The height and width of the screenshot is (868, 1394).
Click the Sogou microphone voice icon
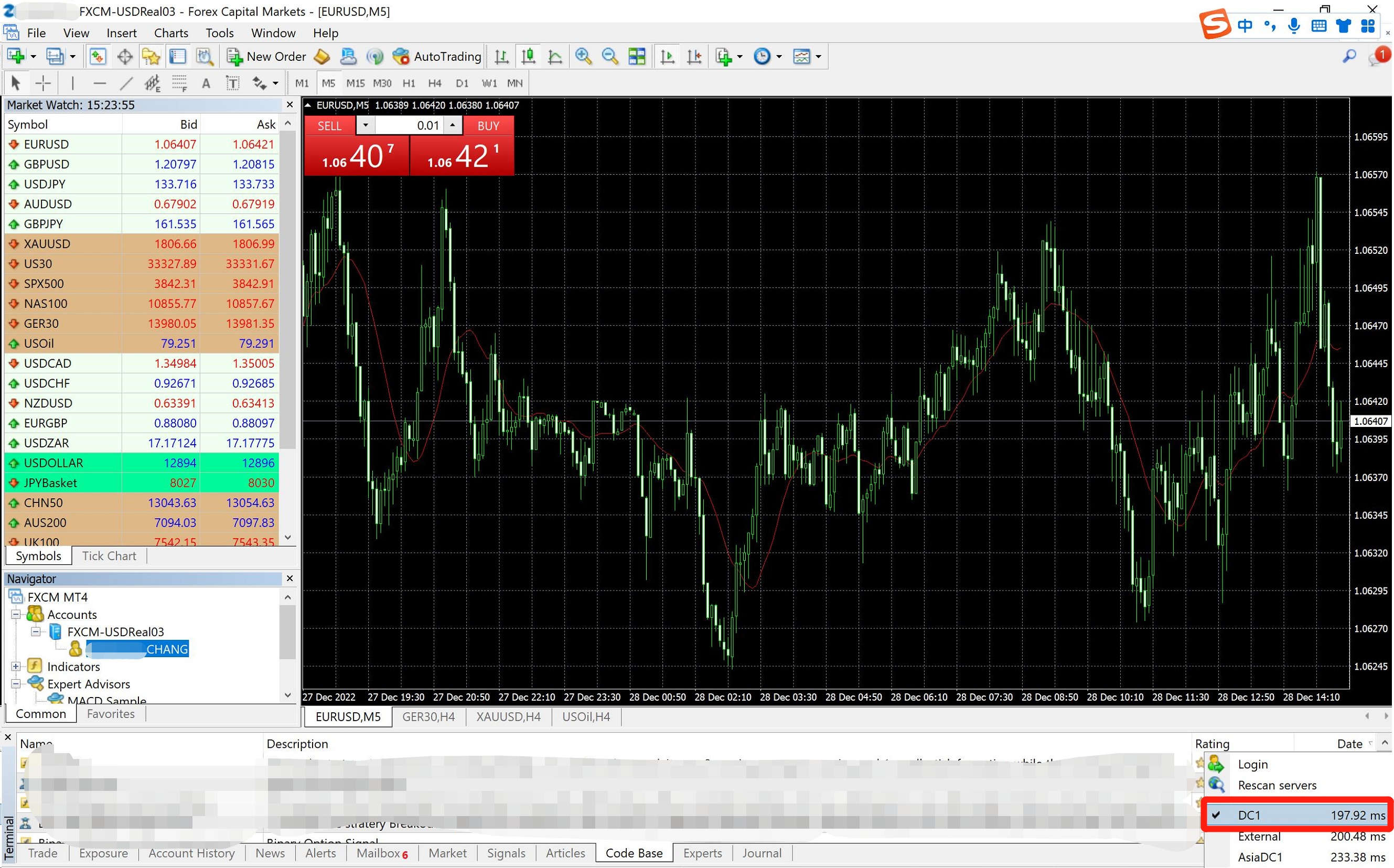(1294, 26)
